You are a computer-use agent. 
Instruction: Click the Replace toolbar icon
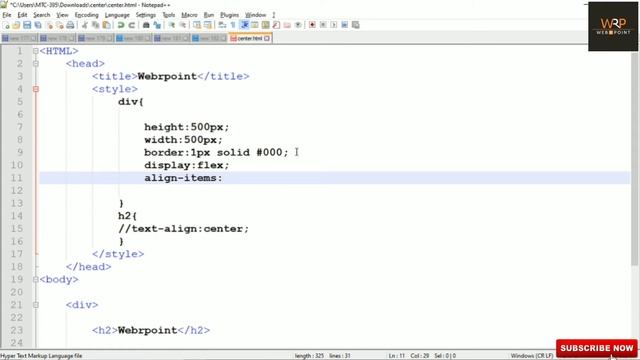[157, 25]
